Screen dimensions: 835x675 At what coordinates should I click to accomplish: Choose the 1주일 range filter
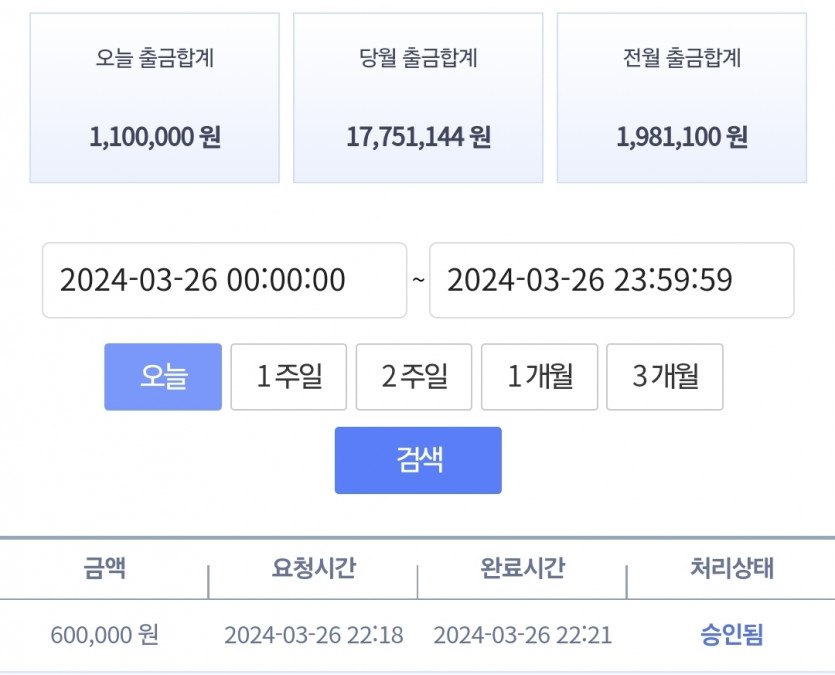289,377
